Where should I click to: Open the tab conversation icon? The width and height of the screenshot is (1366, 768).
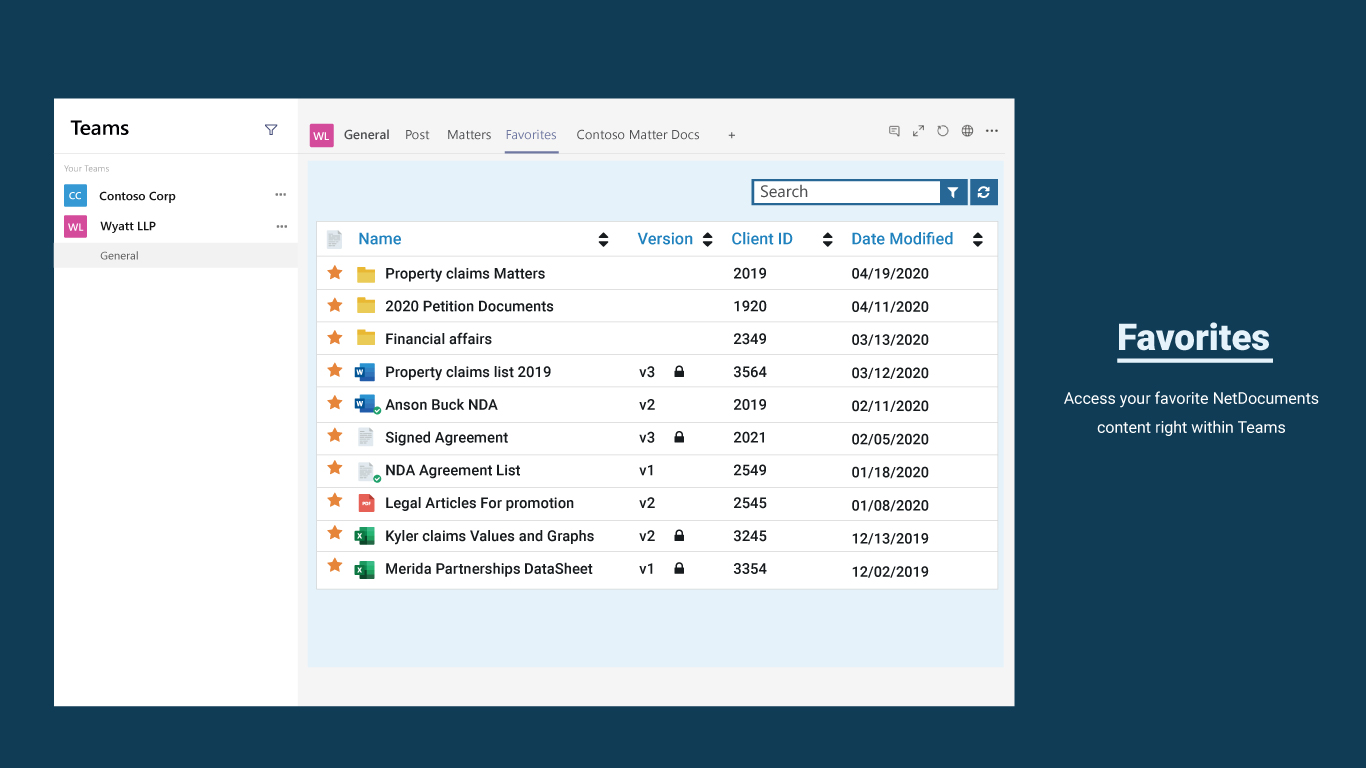click(894, 131)
